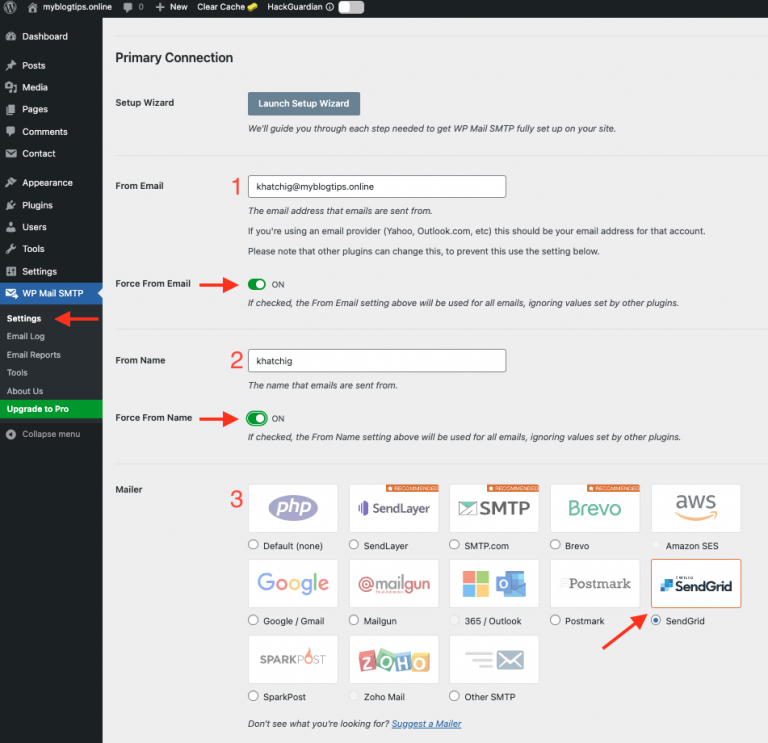768x743 pixels.
Task: Click the WordPress logo in admin bar
Action: click(10, 7)
